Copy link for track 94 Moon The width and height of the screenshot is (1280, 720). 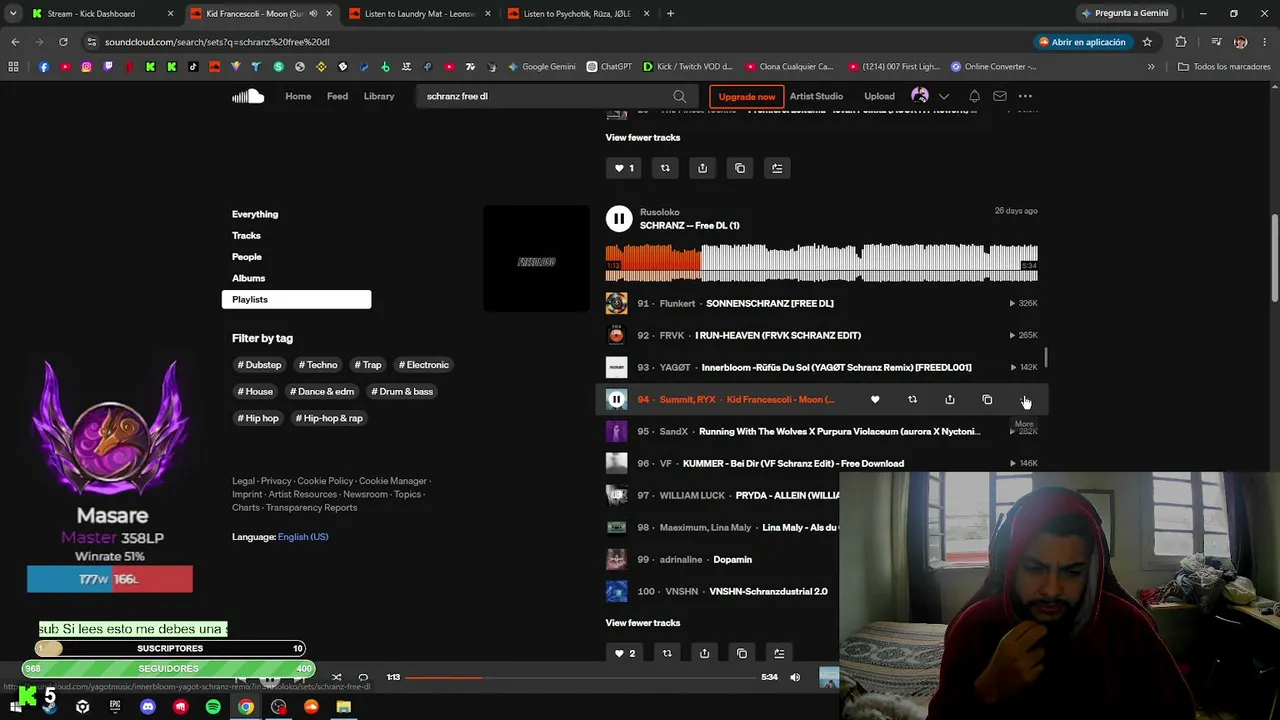coord(987,399)
